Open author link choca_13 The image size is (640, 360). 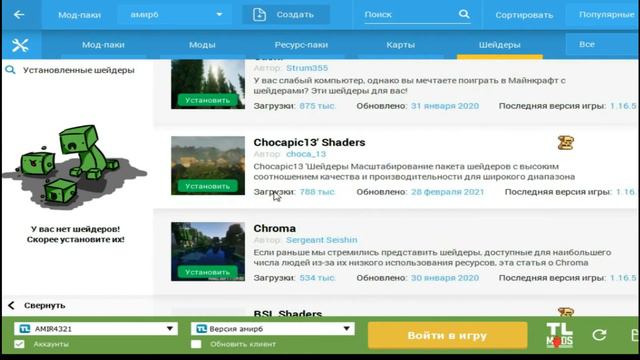[306, 154]
